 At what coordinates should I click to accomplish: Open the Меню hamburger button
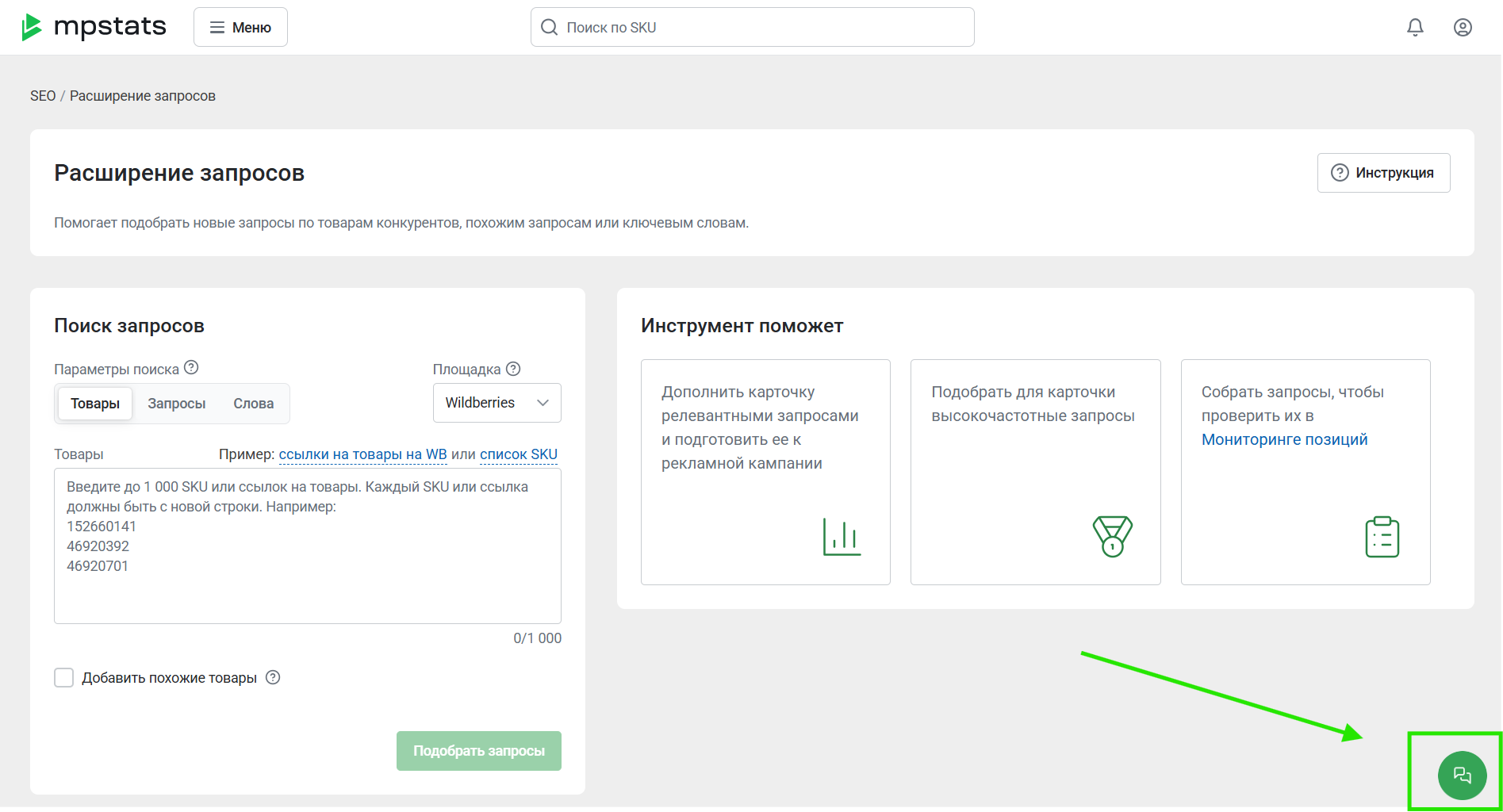click(x=240, y=27)
